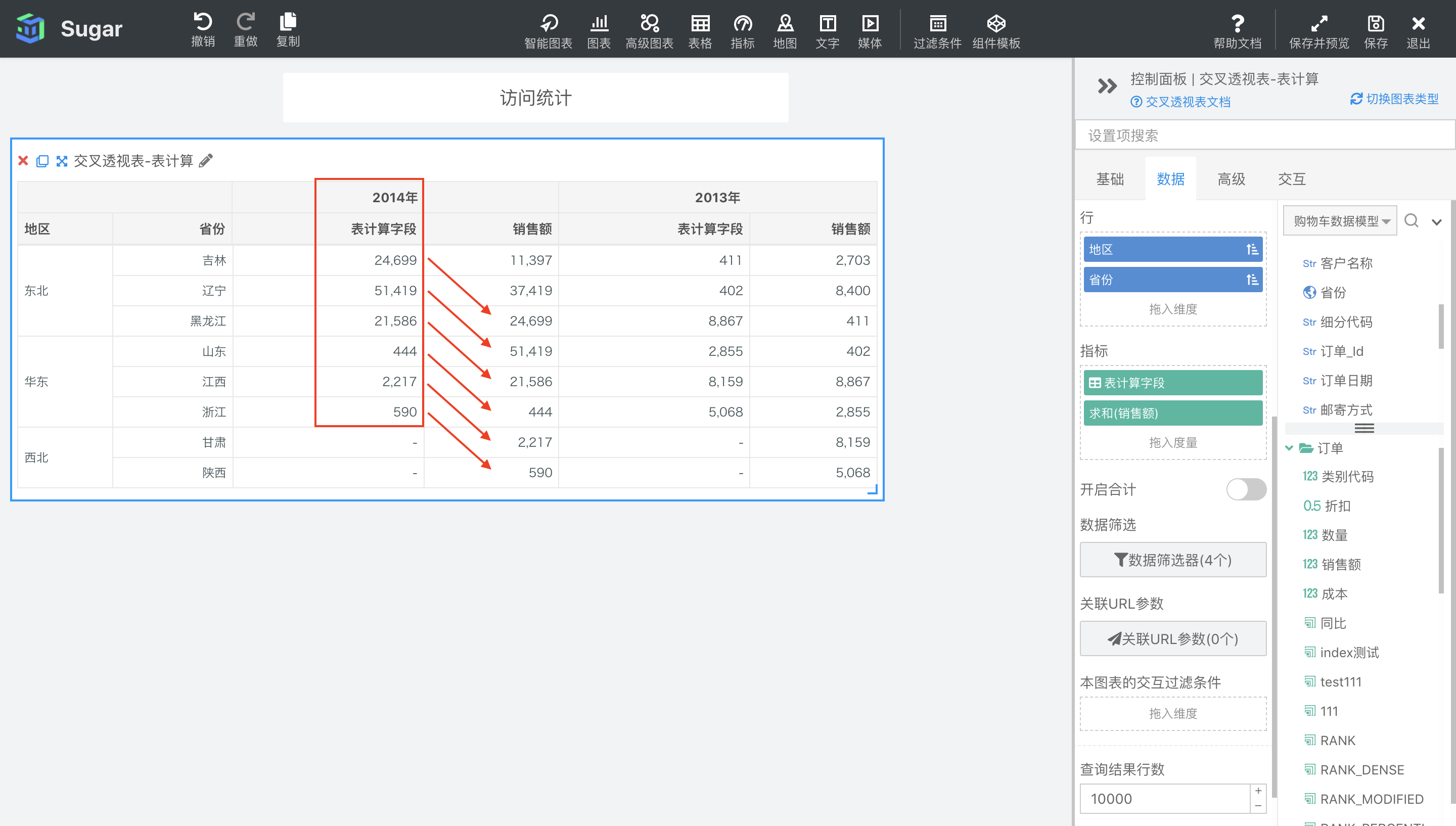The width and height of the screenshot is (1456, 826).
Task: Open the 交叉透视表文档 link
Action: coord(1180,102)
